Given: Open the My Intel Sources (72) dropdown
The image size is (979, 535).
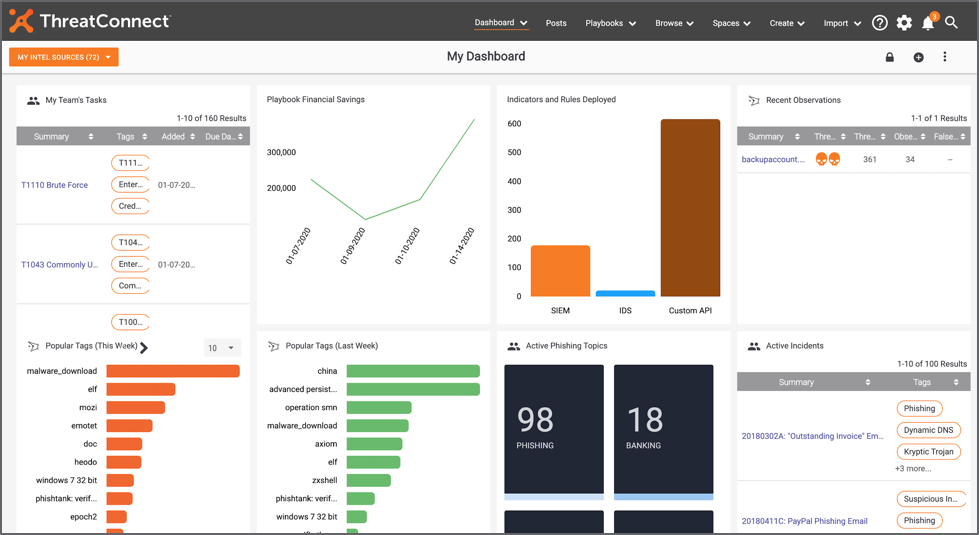Looking at the screenshot, I should click(64, 57).
